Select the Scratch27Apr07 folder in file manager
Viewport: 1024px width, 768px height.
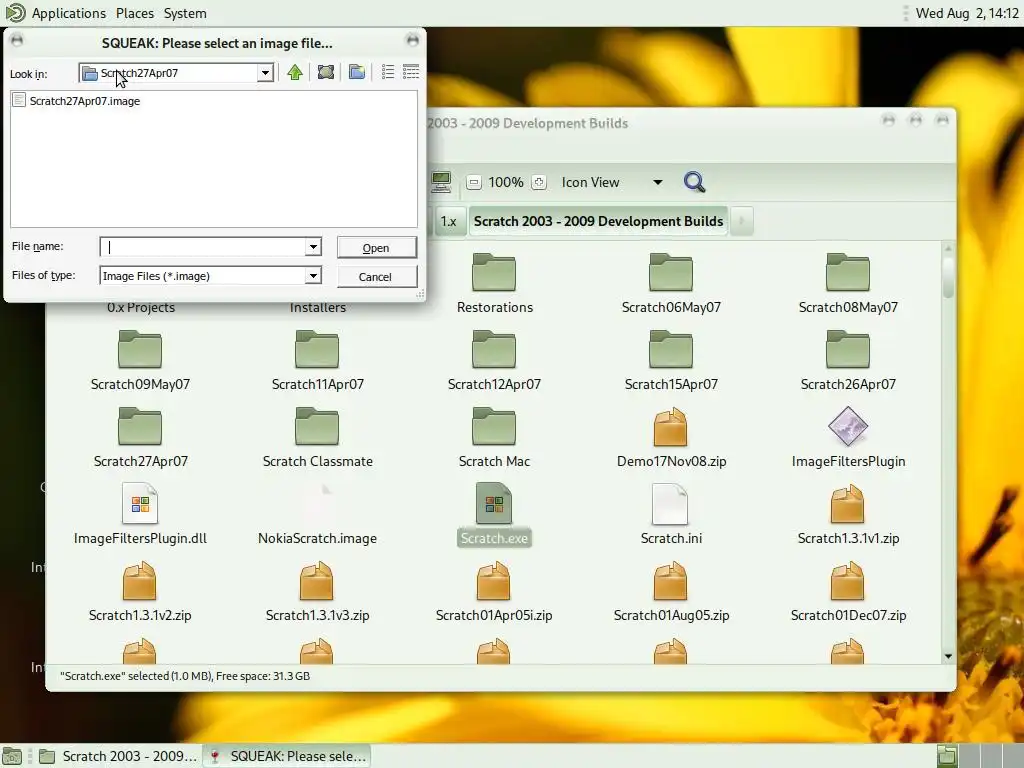[x=140, y=437]
